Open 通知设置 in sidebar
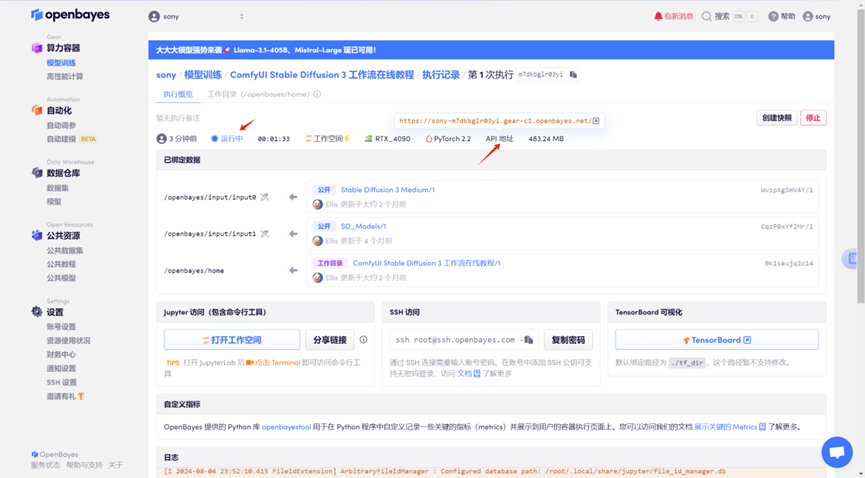865x478 pixels. [61, 368]
